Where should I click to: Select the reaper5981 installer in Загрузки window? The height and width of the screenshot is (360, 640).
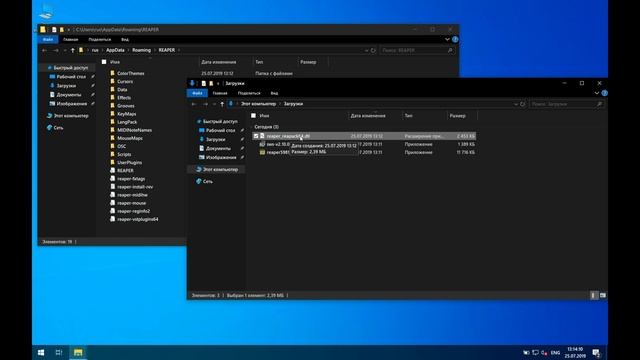point(278,152)
